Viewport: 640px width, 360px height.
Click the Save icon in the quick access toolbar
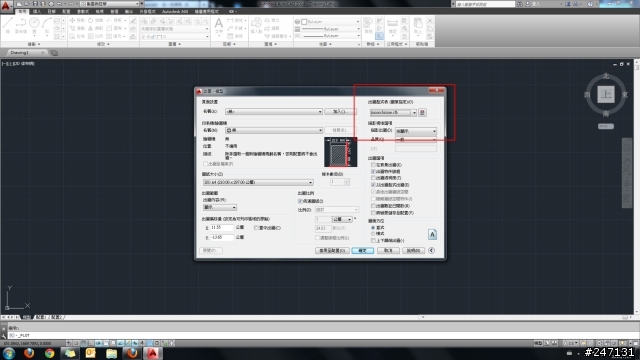click(36, 4)
